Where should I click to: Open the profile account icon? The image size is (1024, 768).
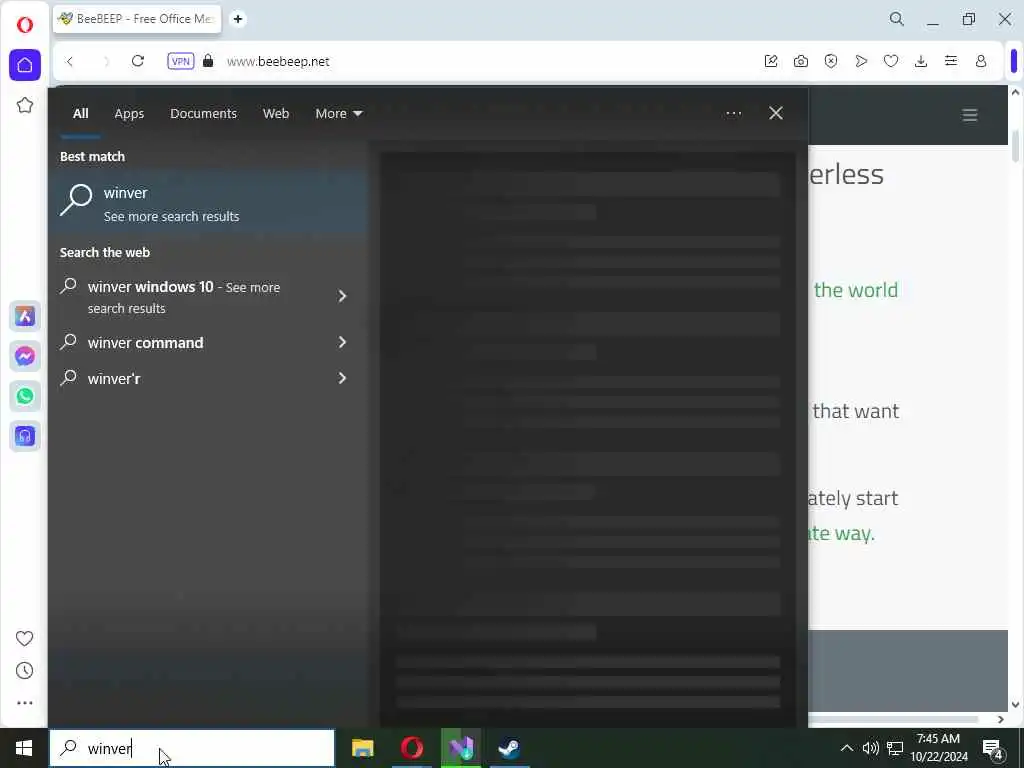981,61
